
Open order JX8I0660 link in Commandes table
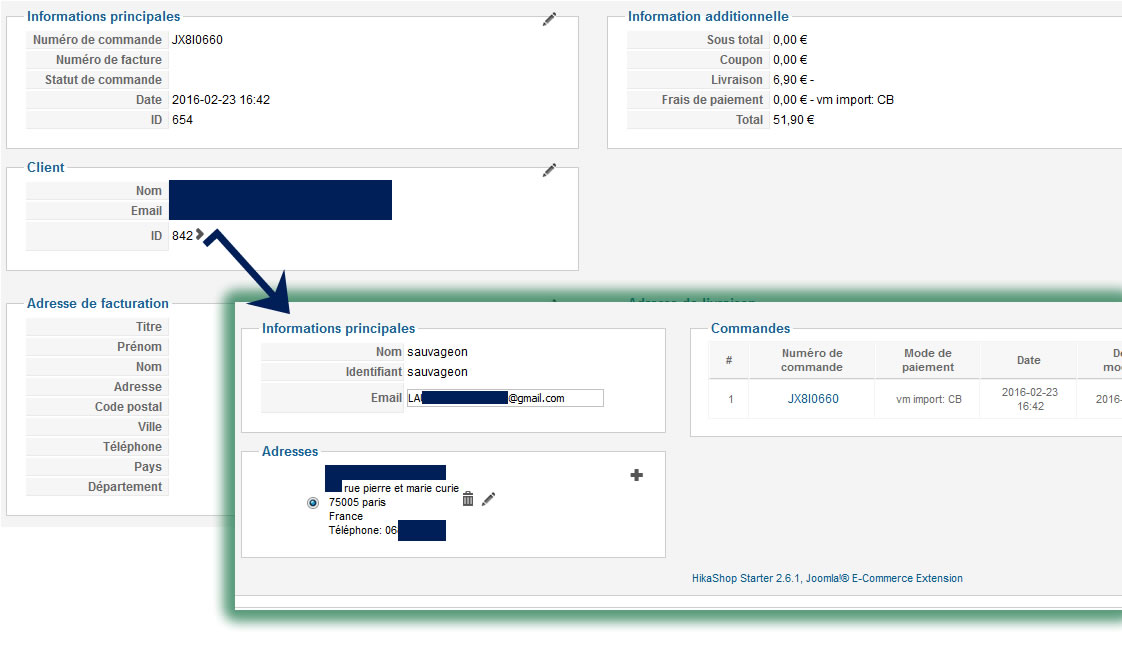(x=813, y=399)
